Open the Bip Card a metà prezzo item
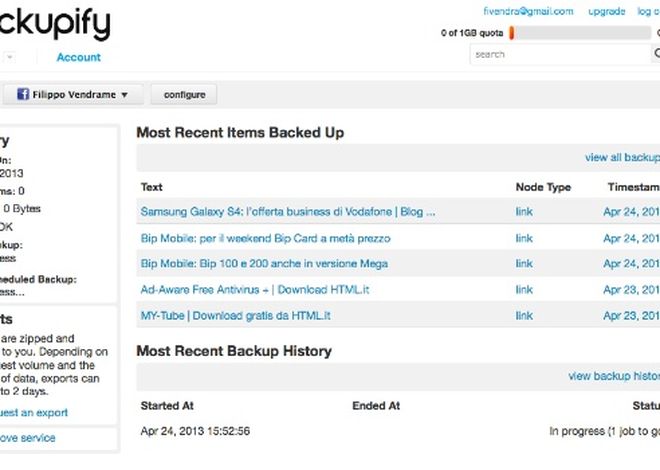This screenshot has height=470, width=660. (x=266, y=238)
